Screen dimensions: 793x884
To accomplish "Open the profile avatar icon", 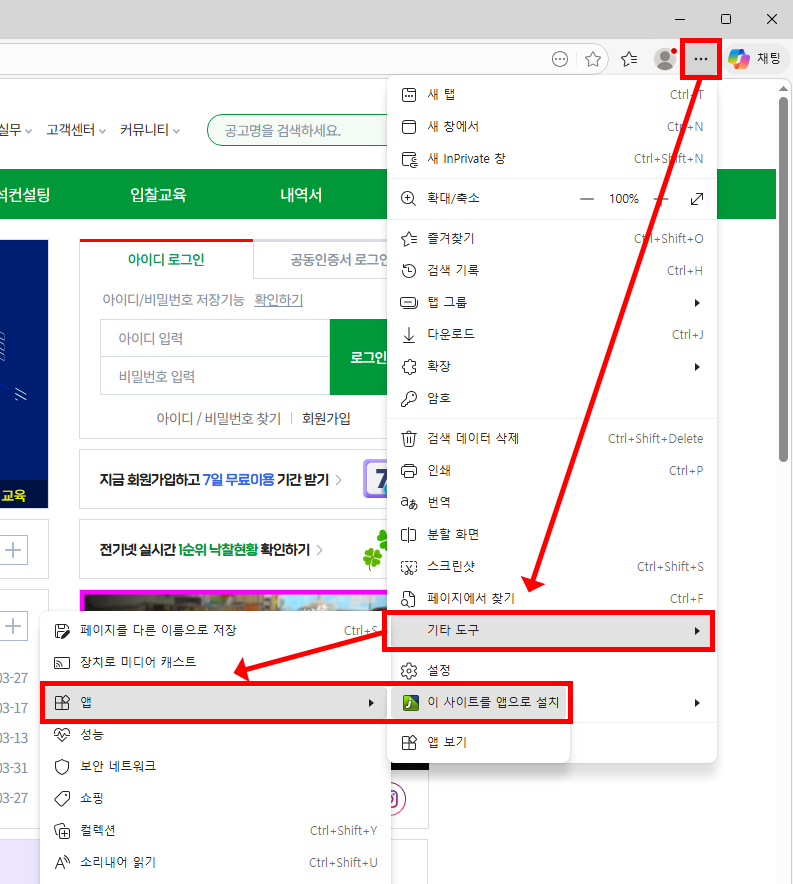I will click(664, 59).
